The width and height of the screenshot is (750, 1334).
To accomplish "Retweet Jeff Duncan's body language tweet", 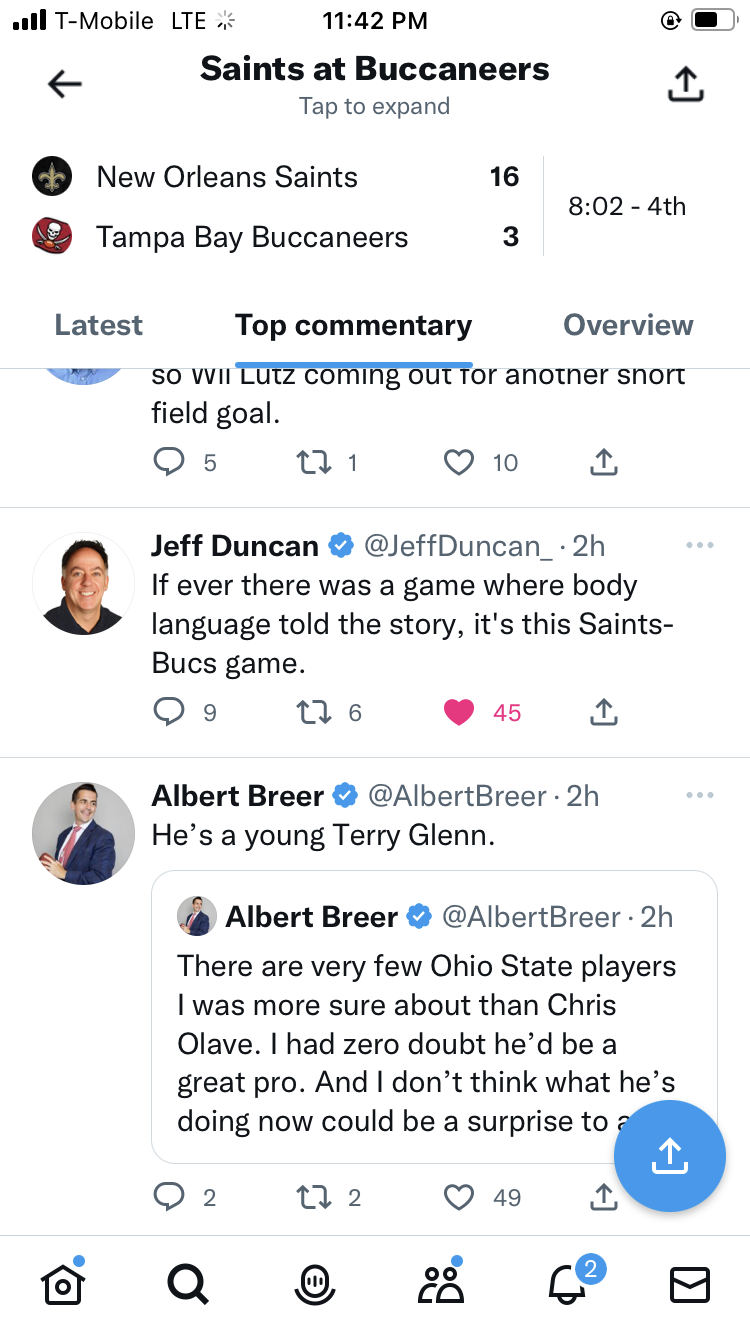I will pos(314,712).
